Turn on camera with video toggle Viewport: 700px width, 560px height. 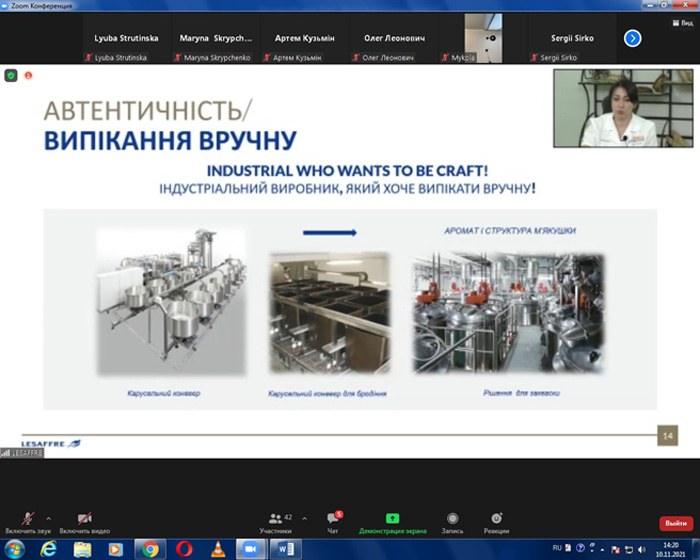[84, 518]
